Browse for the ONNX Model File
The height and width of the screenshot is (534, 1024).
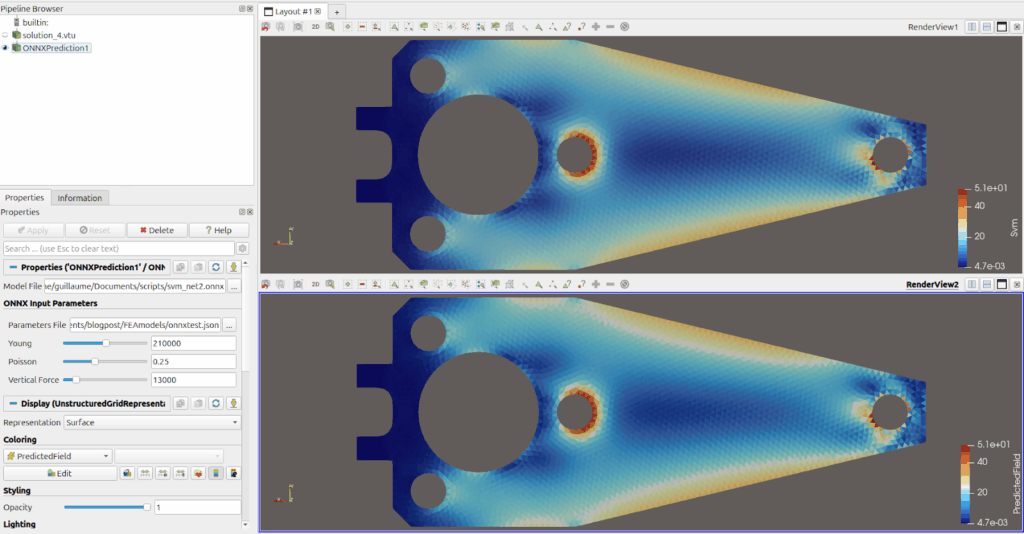coord(234,287)
